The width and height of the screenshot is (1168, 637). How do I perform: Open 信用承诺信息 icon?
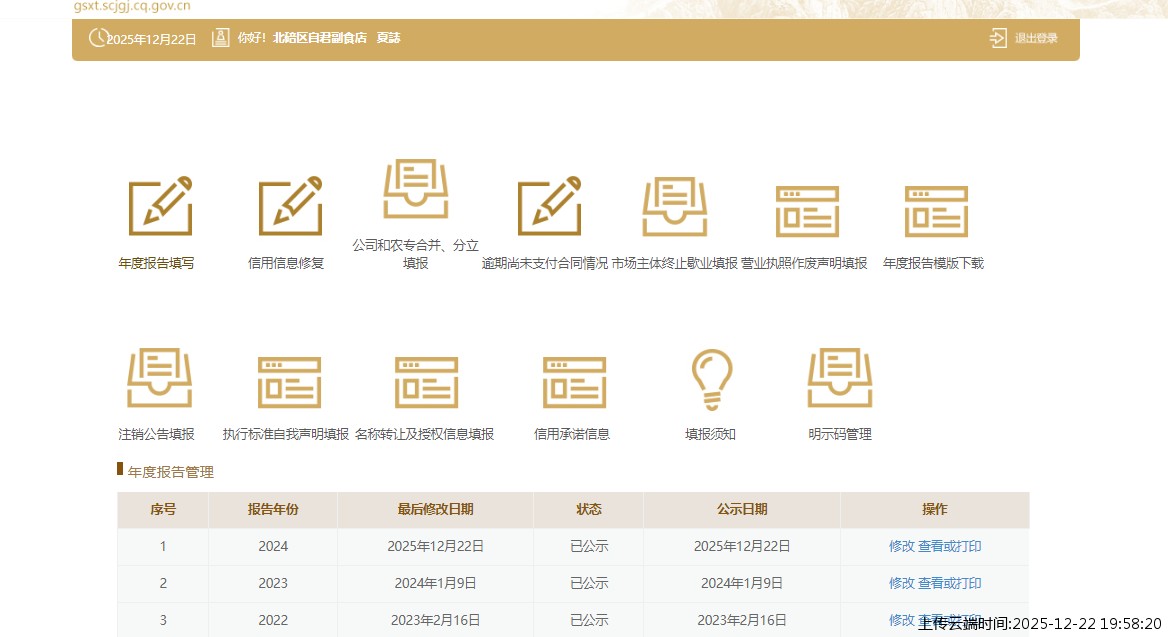click(x=573, y=381)
